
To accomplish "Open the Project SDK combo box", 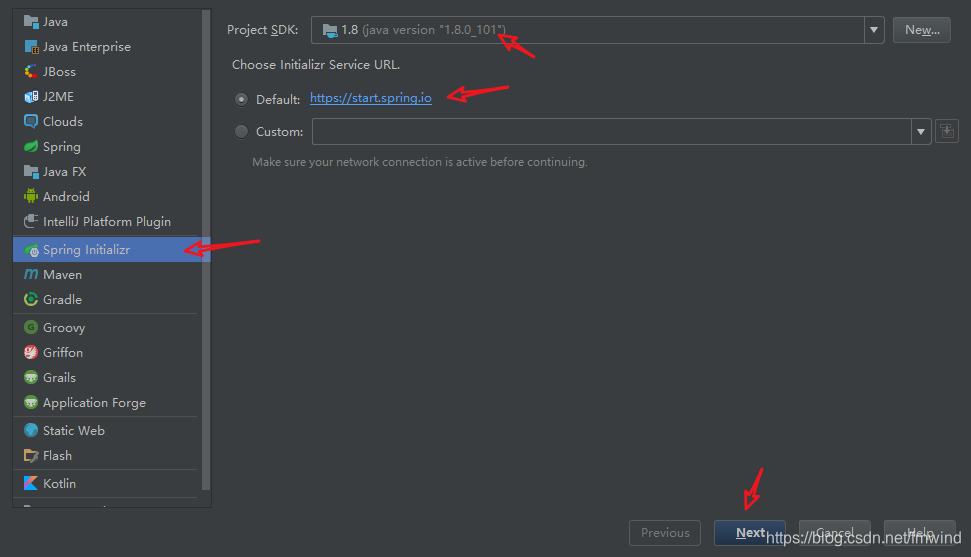I will tap(597, 30).
